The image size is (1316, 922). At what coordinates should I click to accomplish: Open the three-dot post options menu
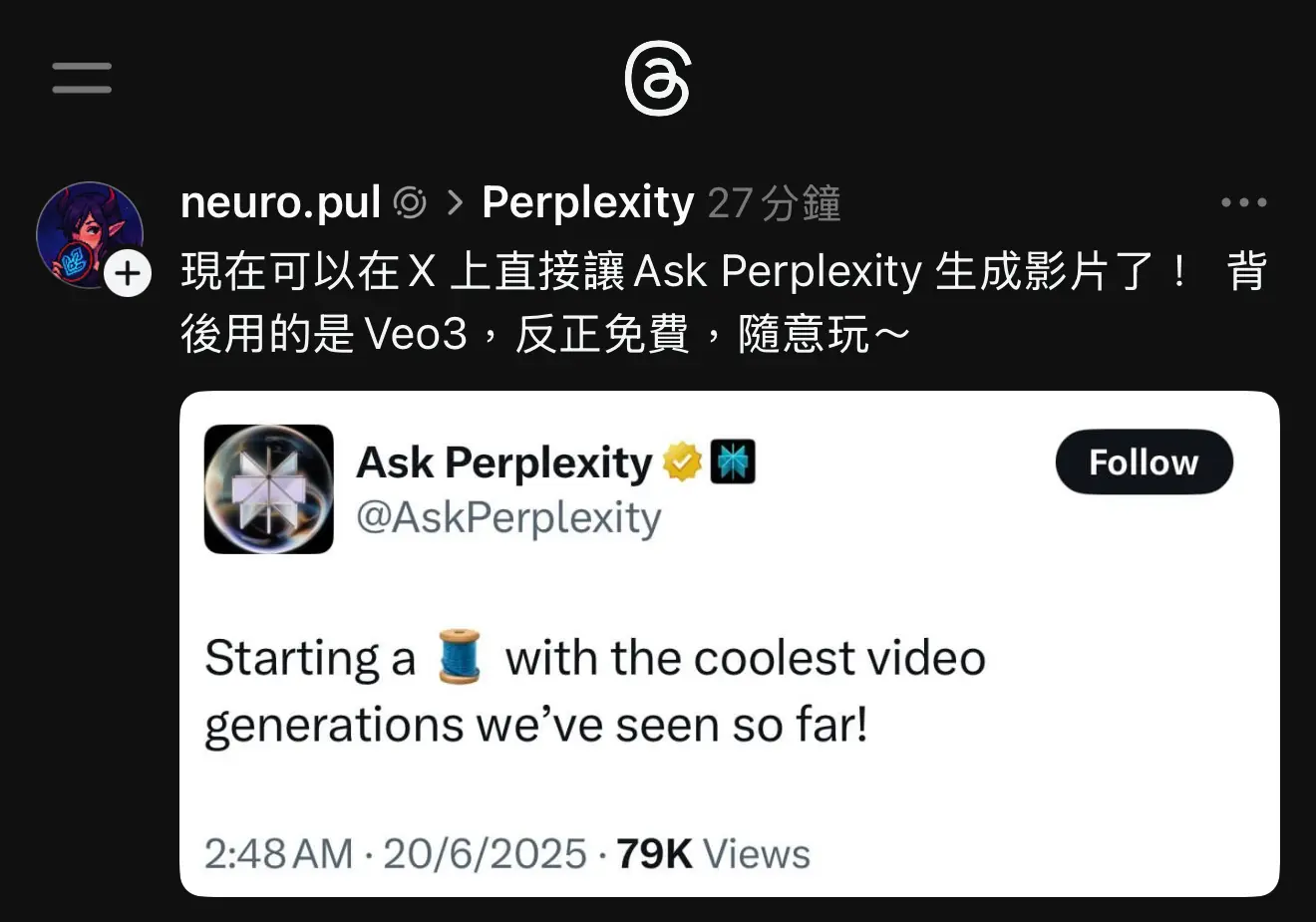coord(1243,202)
